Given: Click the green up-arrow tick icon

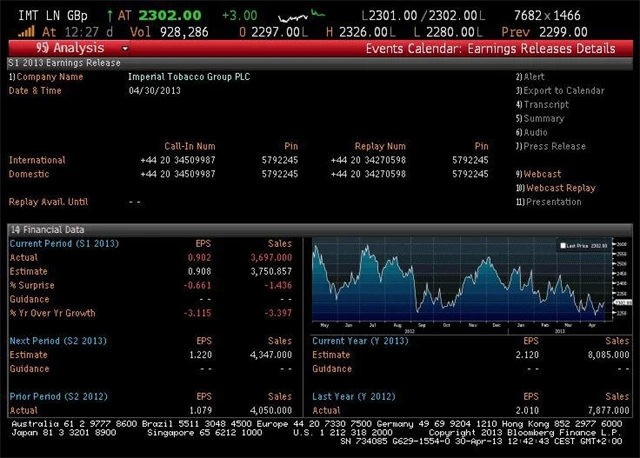Looking at the screenshot, I should click(109, 16).
